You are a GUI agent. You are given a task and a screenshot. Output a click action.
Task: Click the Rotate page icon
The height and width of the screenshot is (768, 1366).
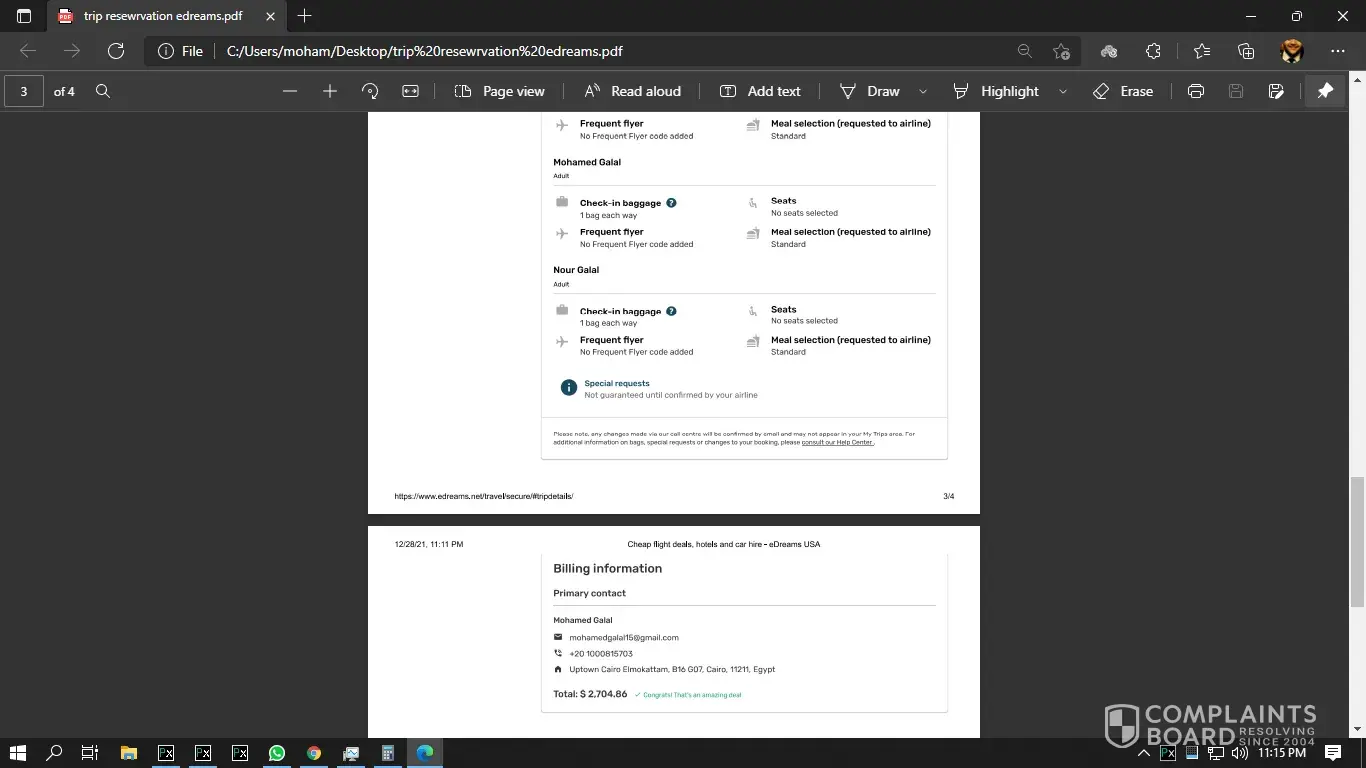[370, 91]
